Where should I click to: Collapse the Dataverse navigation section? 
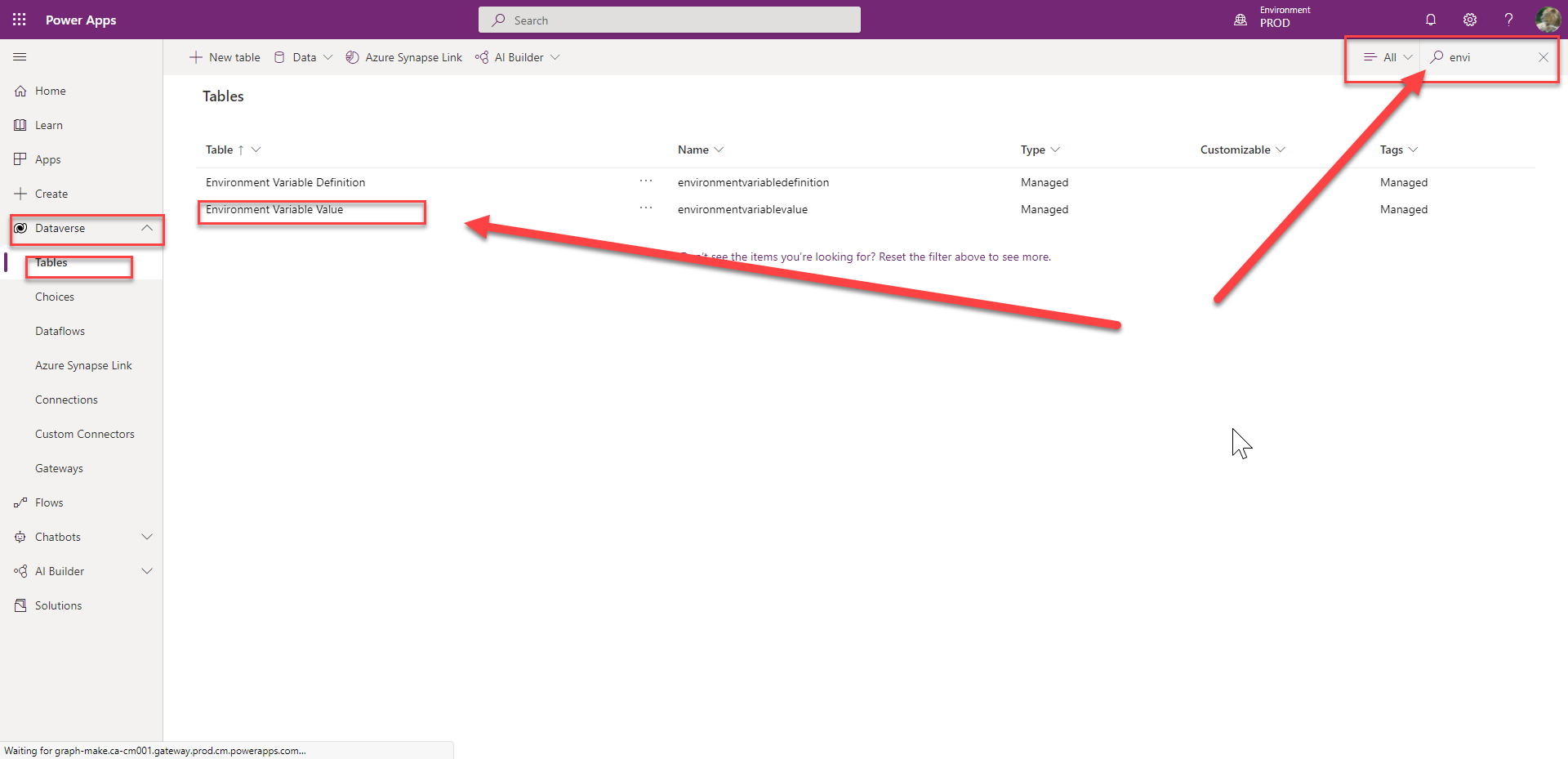[x=147, y=228]
